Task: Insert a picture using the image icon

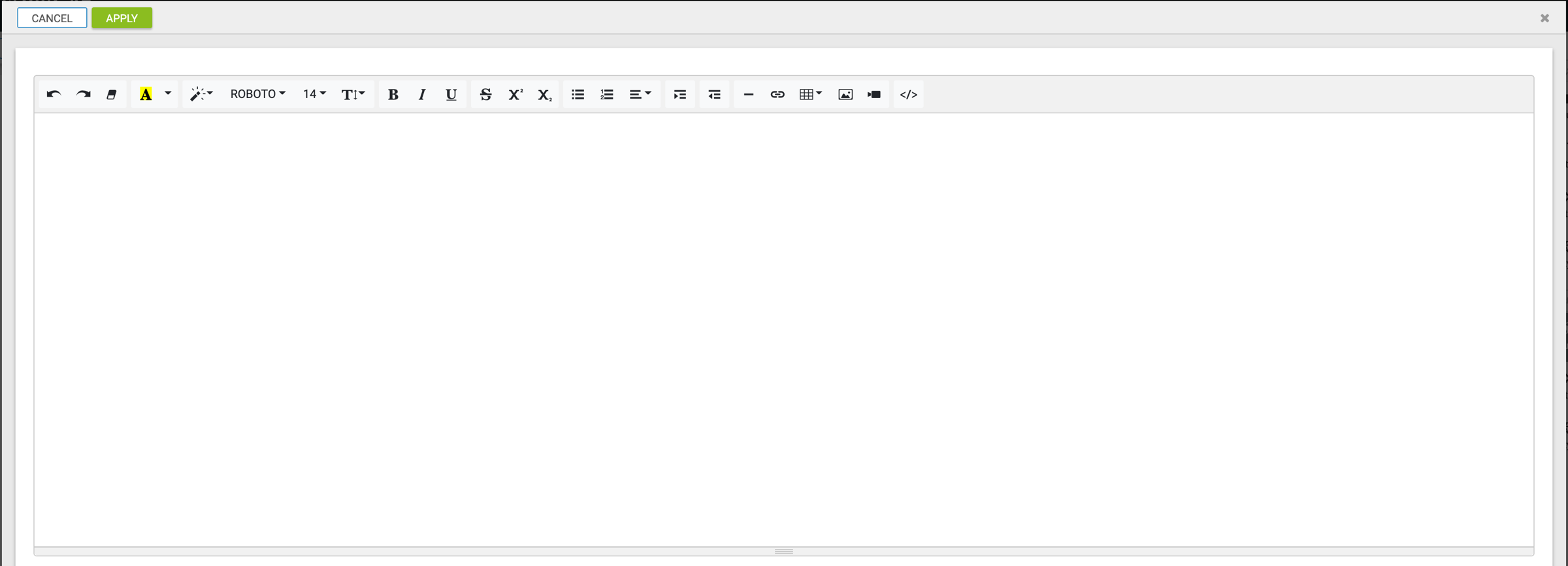Action: pyautogui.click(x=845, y=94)
